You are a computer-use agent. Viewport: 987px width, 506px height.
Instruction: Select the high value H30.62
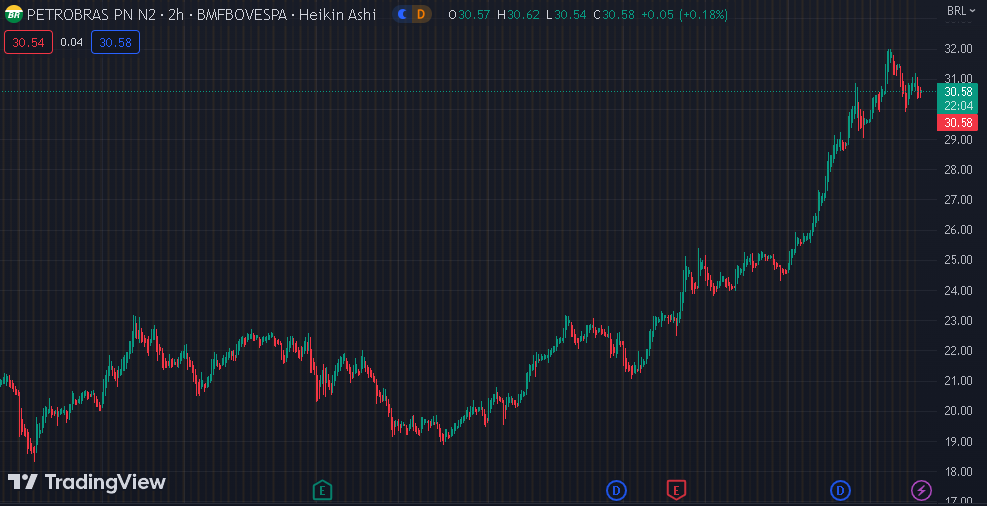point(518,14)
